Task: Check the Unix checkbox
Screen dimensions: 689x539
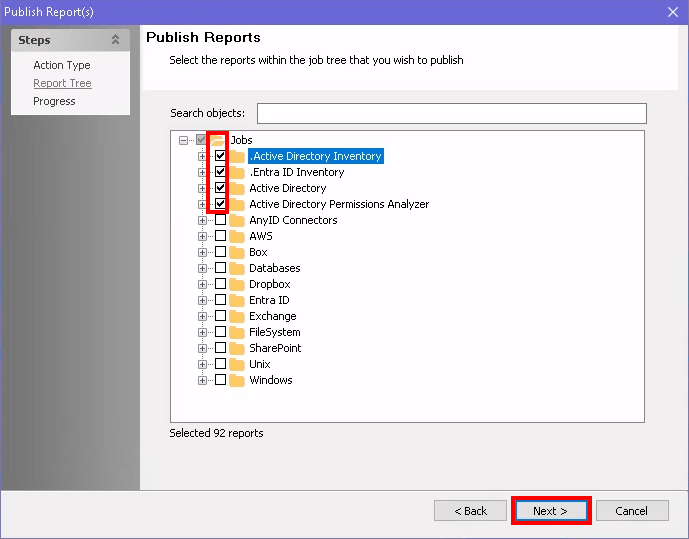Action: click(x=220, y=364)
